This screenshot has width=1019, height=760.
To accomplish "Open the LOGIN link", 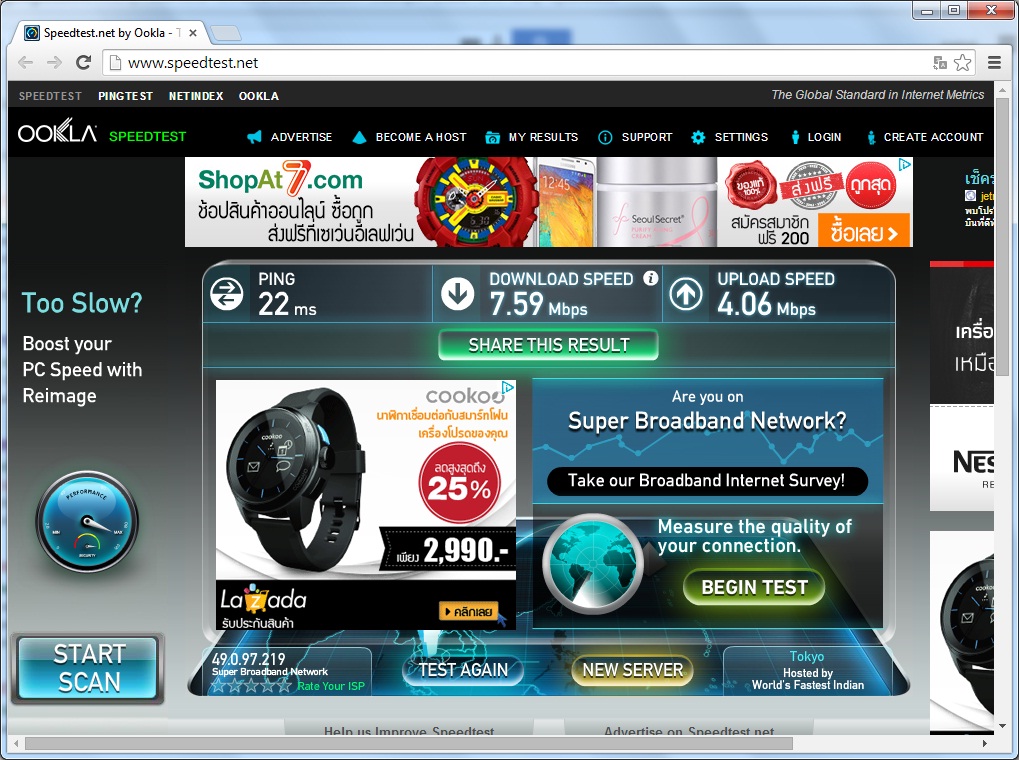I will [824, 137].
